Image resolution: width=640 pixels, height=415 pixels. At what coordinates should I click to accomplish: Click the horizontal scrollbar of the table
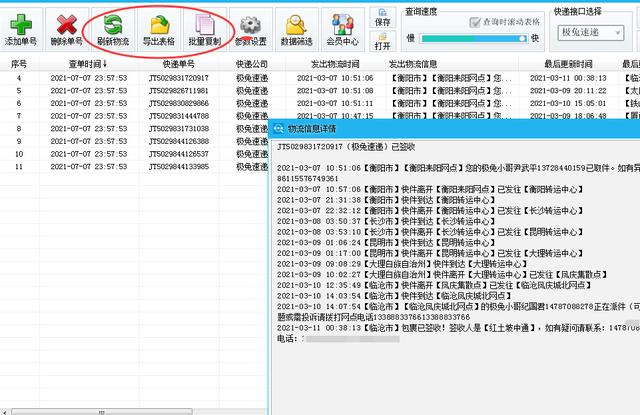[102, 412]
